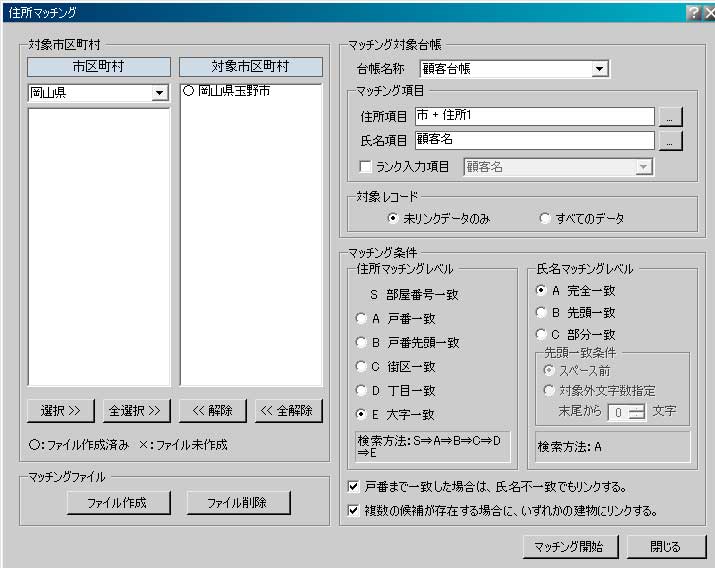
Task: Start matching with マッチング開始 button
Action: click(570, 547)
